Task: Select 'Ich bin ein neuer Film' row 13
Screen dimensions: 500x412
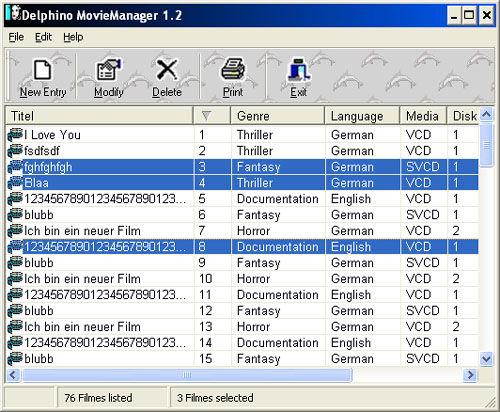Action: pos(82,327)
